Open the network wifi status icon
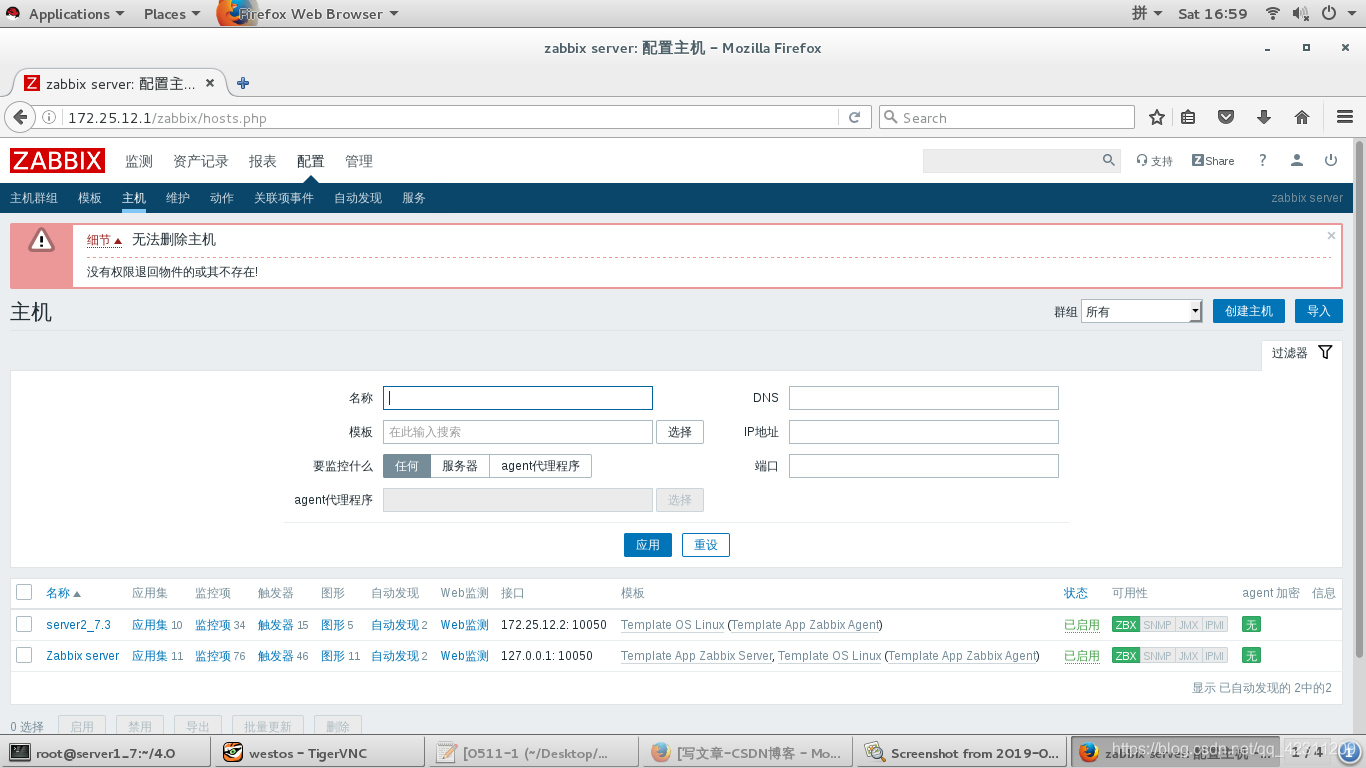The width and height of the screenshot is (1366, 768). (1273, 13)
